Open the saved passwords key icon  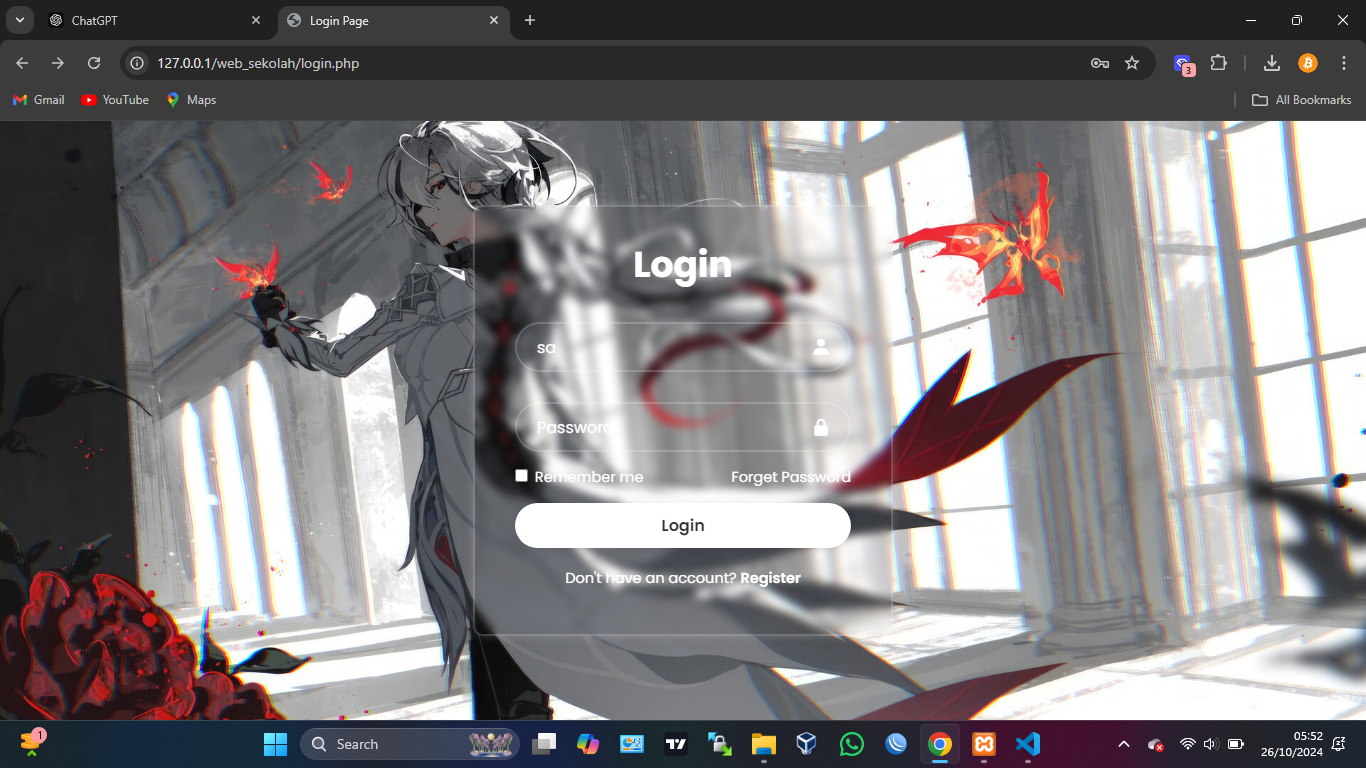click(x=1100, y=63)
